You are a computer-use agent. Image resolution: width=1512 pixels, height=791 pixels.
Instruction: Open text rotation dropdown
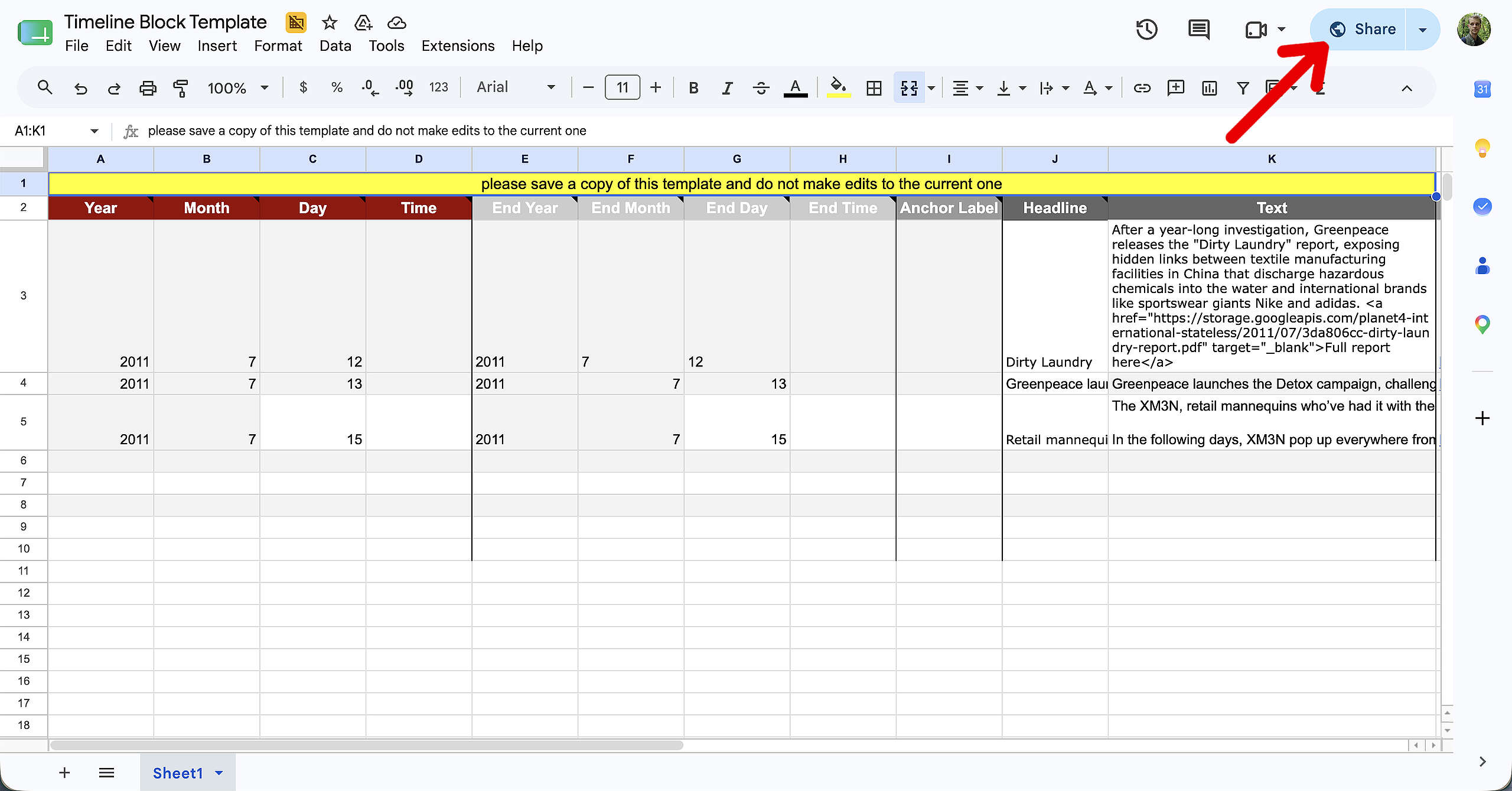pos(1097,88)
